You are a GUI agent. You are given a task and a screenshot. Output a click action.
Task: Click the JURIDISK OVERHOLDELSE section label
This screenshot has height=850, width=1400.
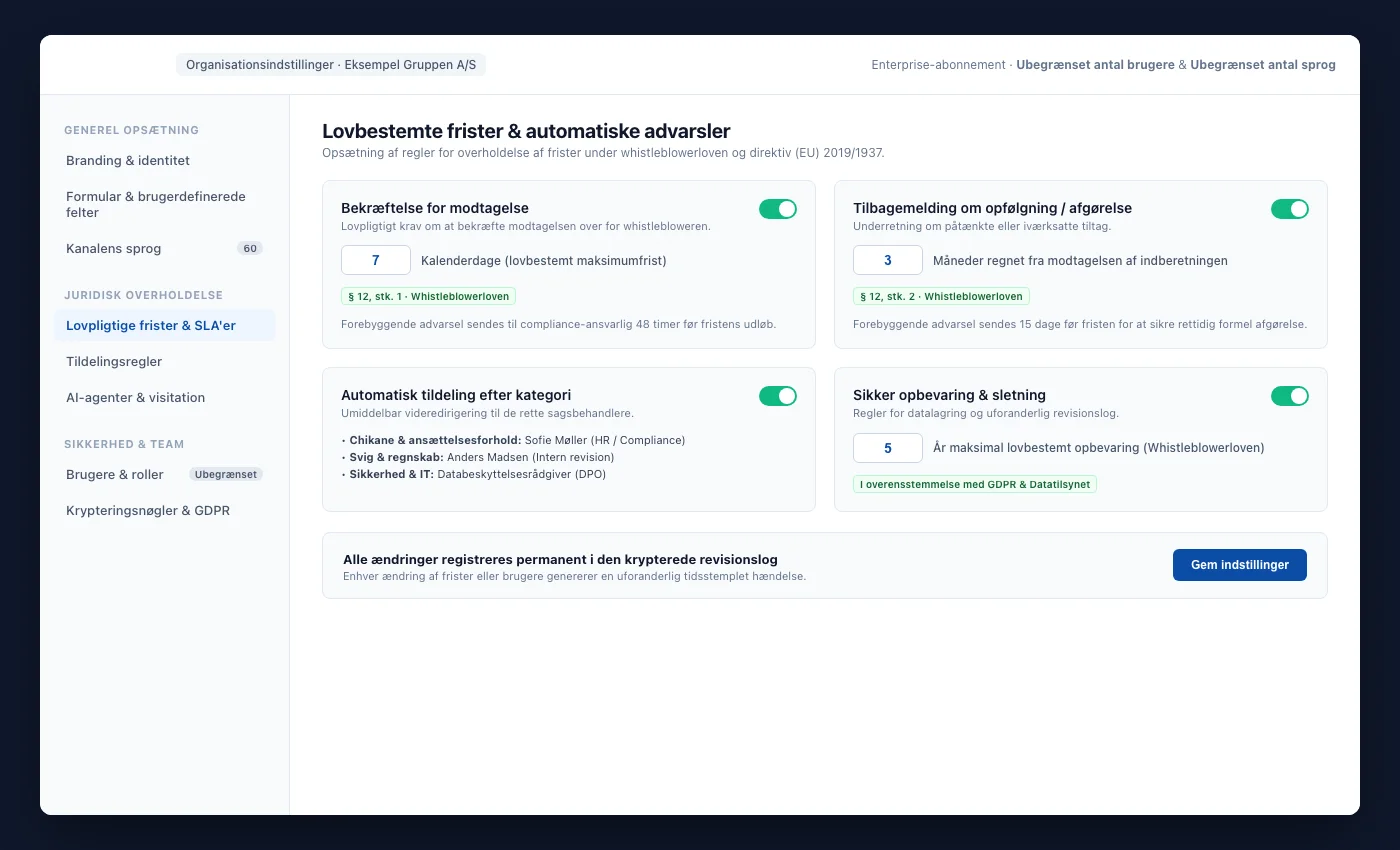click(x=144, y=295)
